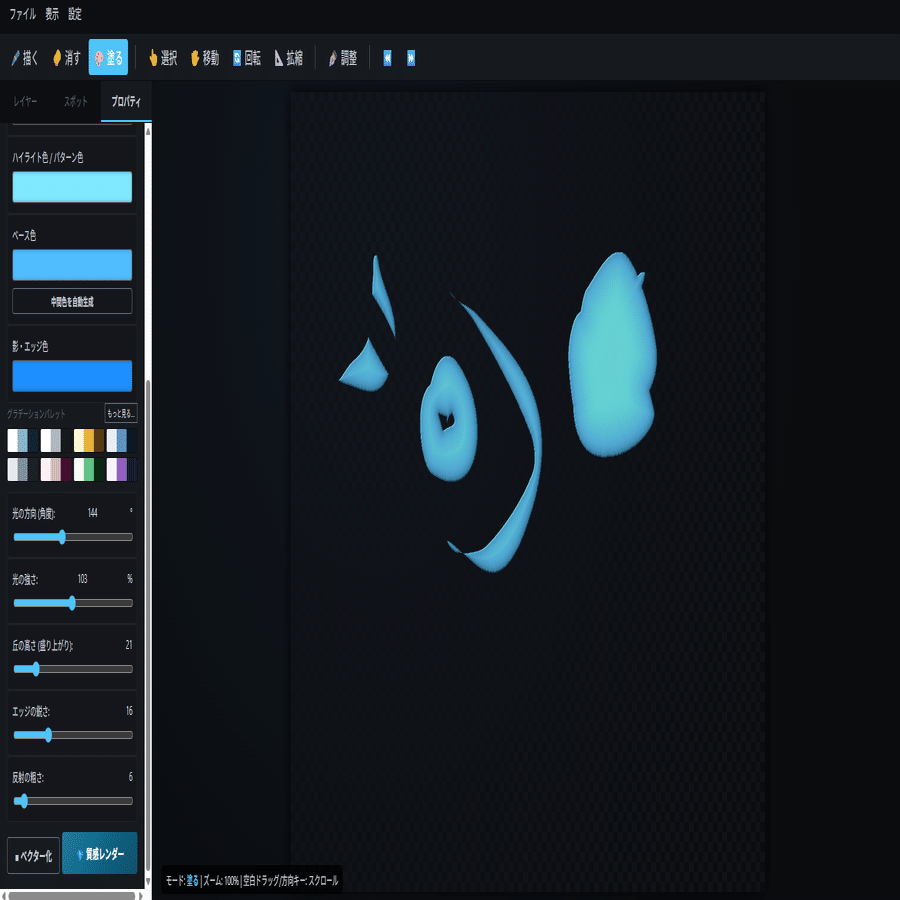
Task: Click the large turquoise blob on canvas
Action: coord(612,355)
